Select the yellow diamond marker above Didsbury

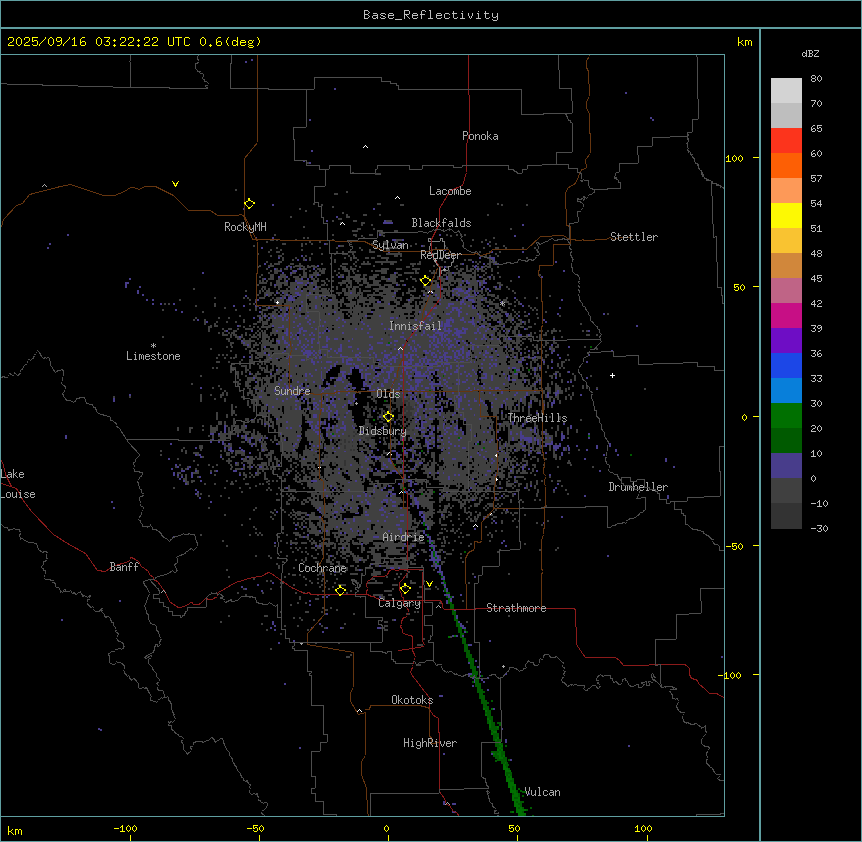[x=388, y=417]
